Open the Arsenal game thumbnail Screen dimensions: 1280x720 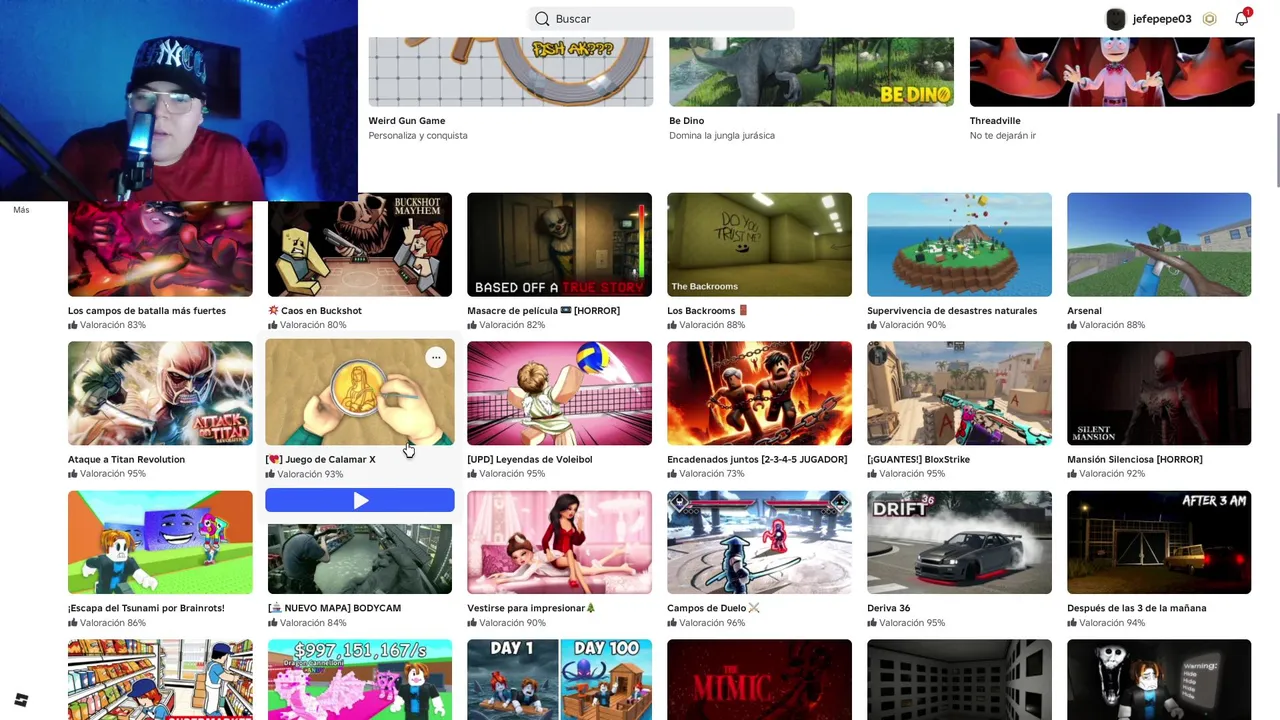1159,245
